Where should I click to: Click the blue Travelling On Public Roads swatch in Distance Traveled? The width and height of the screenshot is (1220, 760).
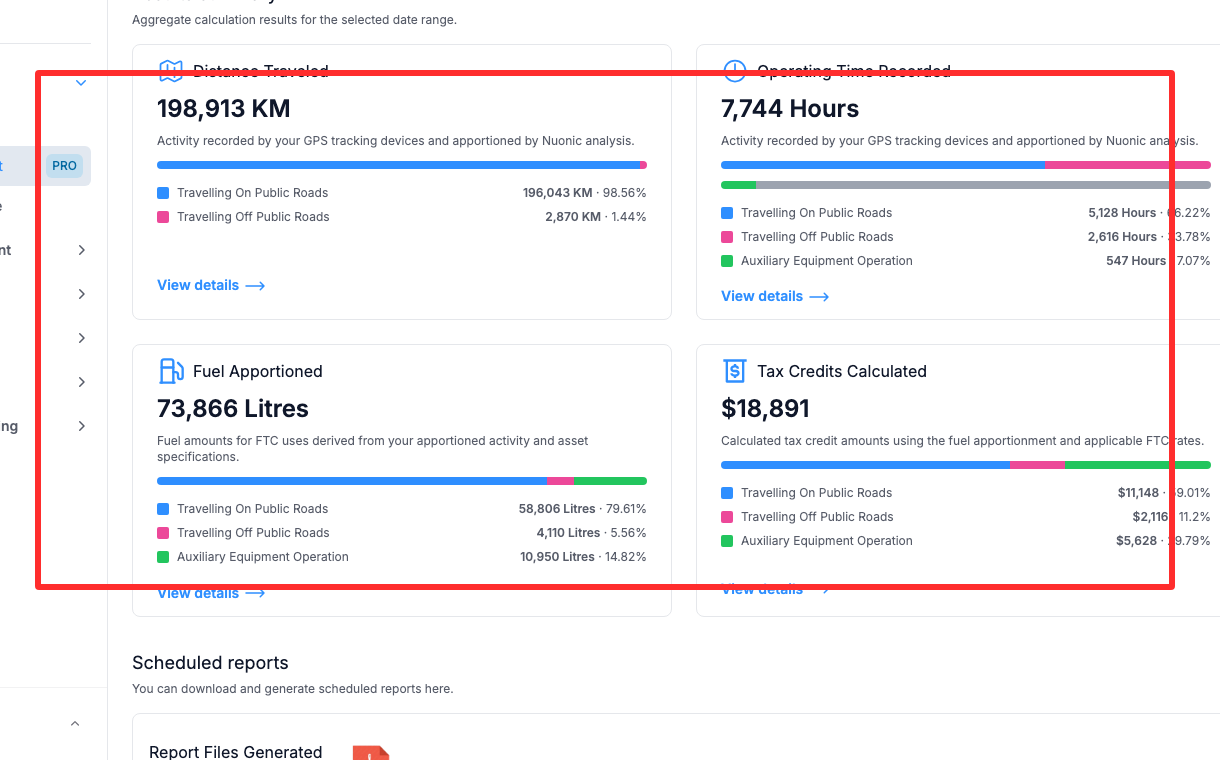point(163,193)
